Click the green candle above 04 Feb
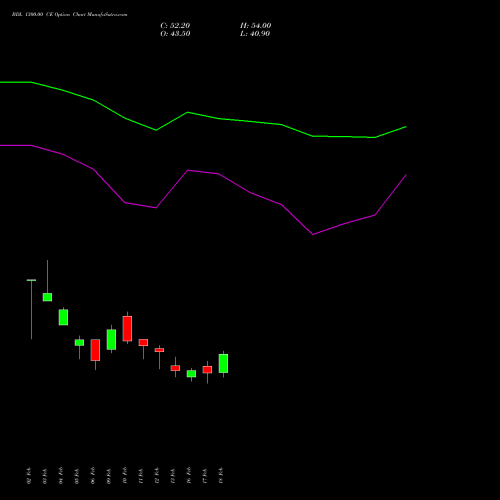 tap(63, 317)
